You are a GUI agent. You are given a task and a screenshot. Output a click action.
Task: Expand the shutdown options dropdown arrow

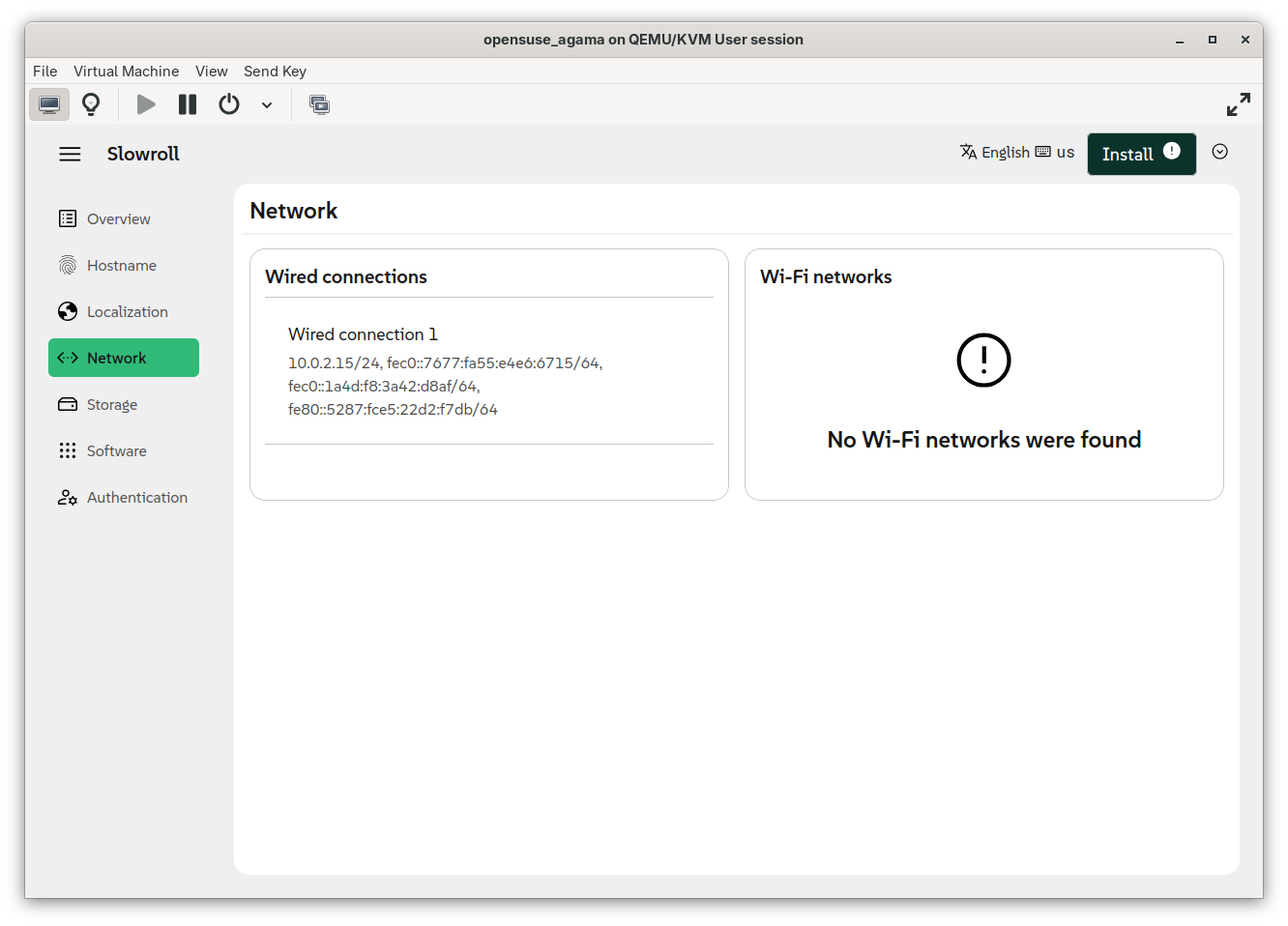267,105
